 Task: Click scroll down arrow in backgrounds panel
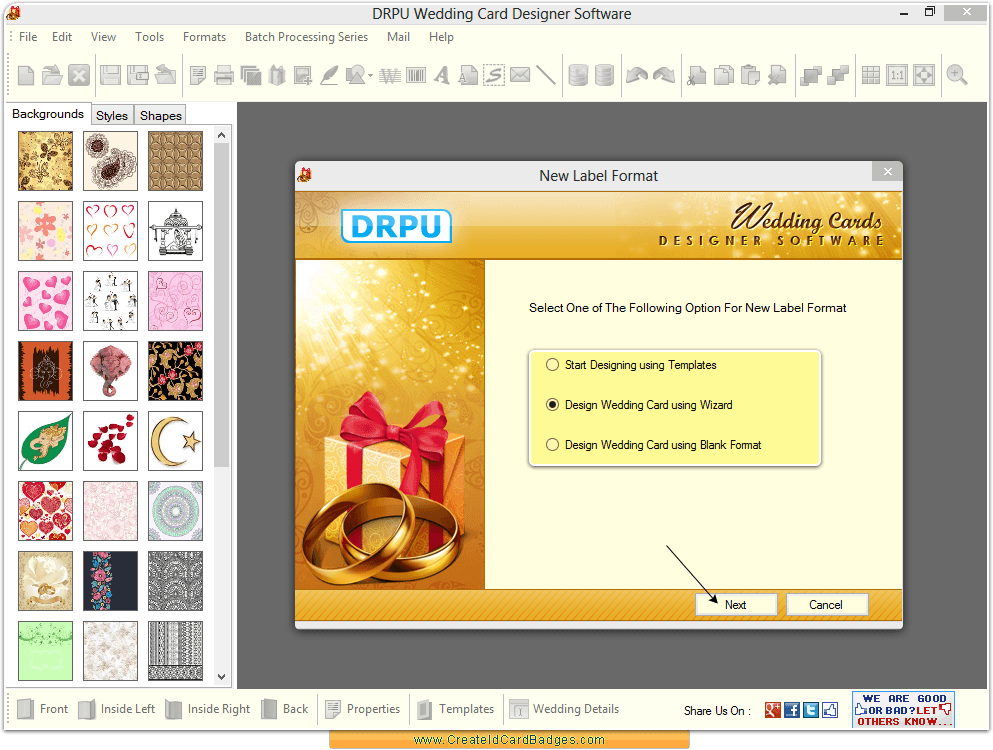[x=221, y=677]
